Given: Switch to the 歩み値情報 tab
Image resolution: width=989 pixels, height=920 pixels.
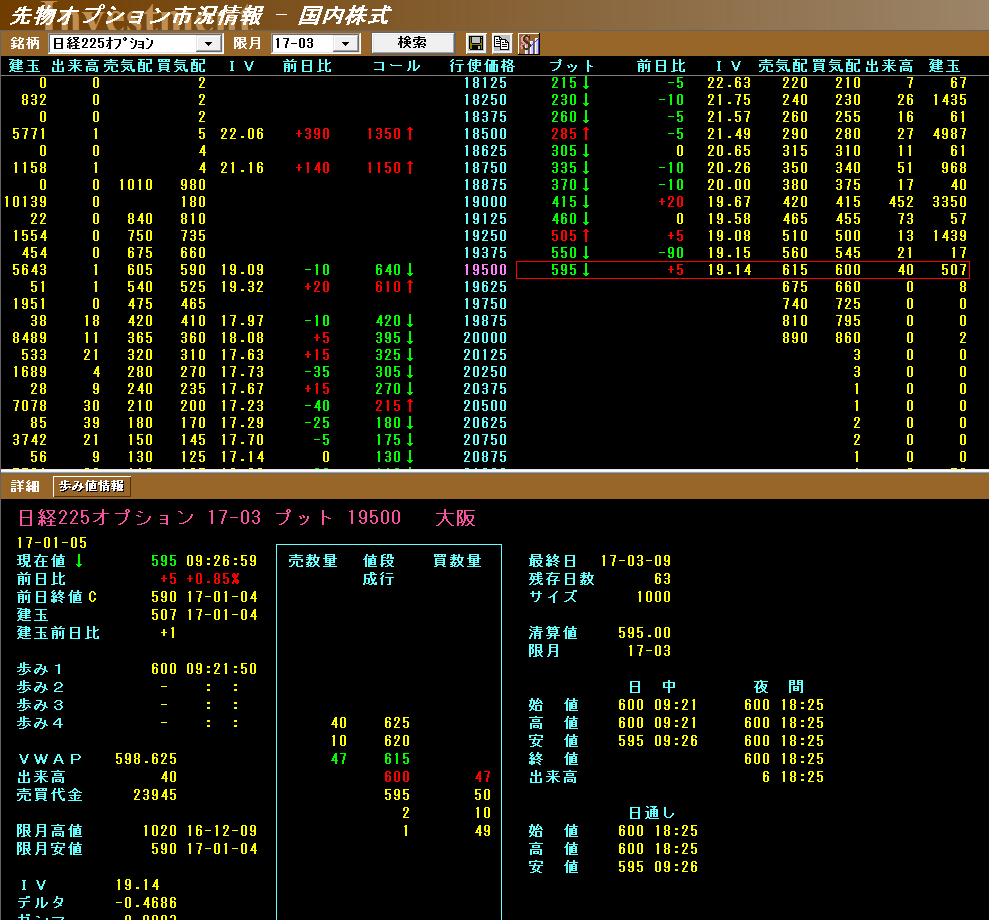Looking at the screenshot, I should [91, 486].
